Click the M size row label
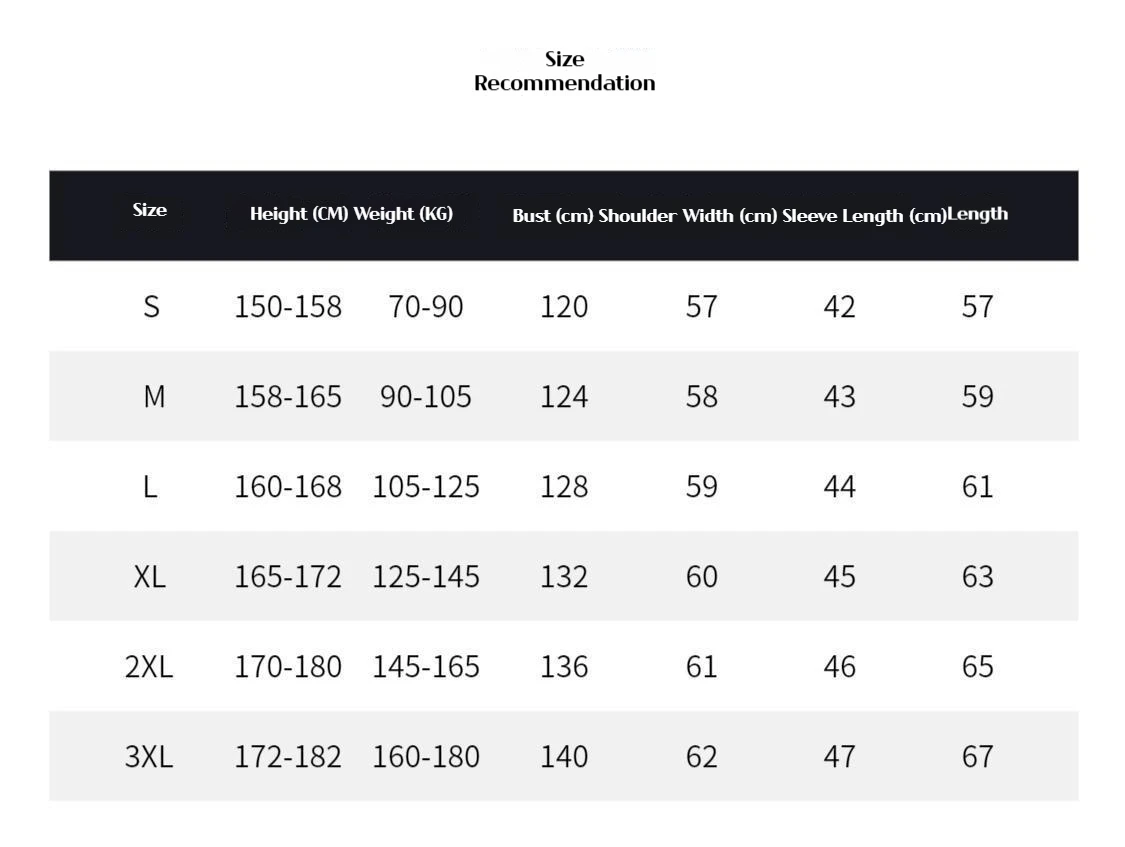The image size is (1125, 847). [153, 396]
